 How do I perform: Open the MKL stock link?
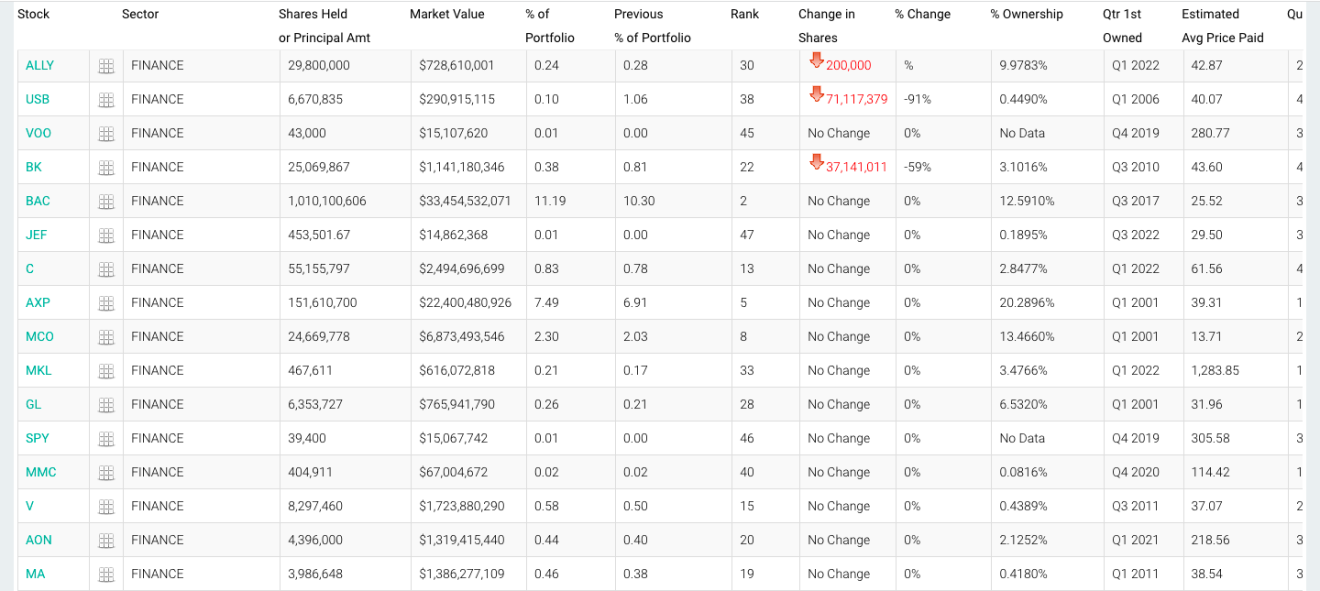pyautogui.click(x=38, y=371)
